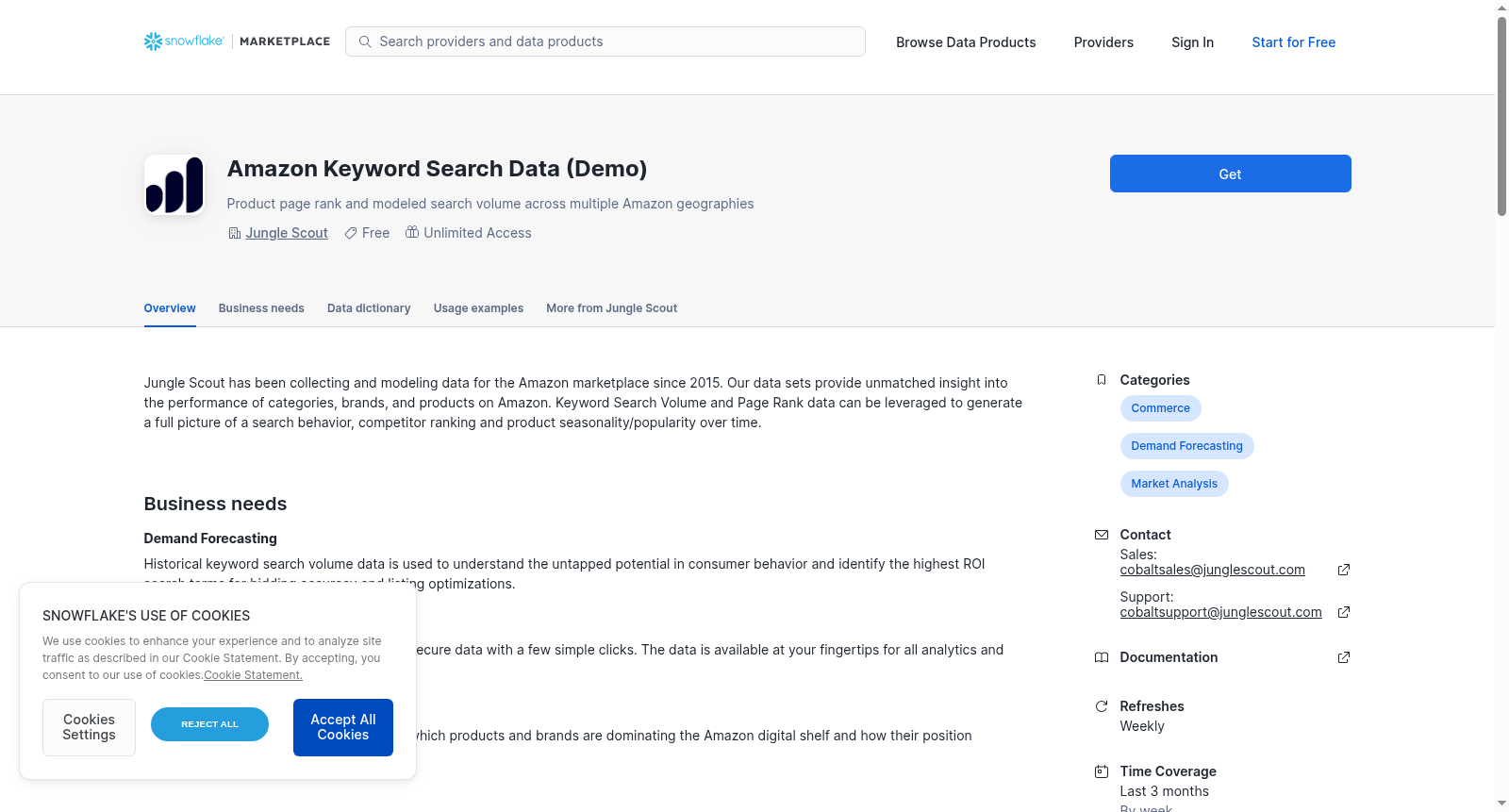Click the gift icon beside Unlimited Access

[412, 232]
